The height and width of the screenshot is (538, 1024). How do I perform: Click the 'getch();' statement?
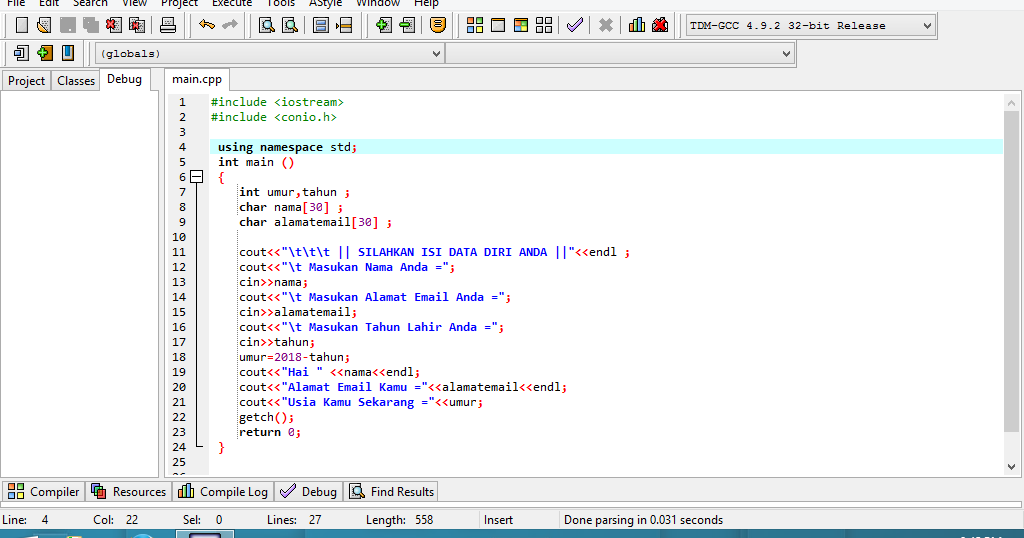266,417
